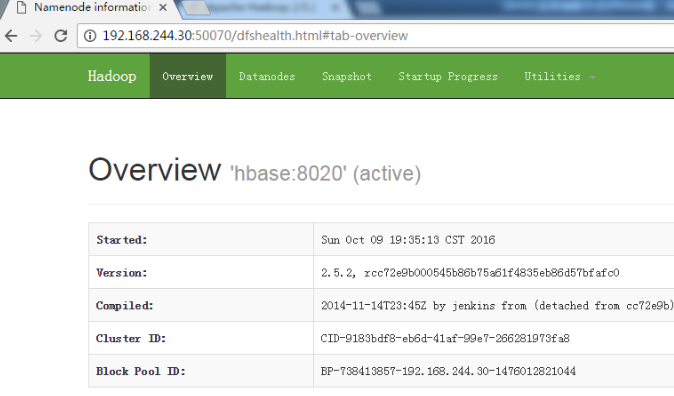Open the Overview tab in navbar
This screenshot has width=674, height=396.
187,76
